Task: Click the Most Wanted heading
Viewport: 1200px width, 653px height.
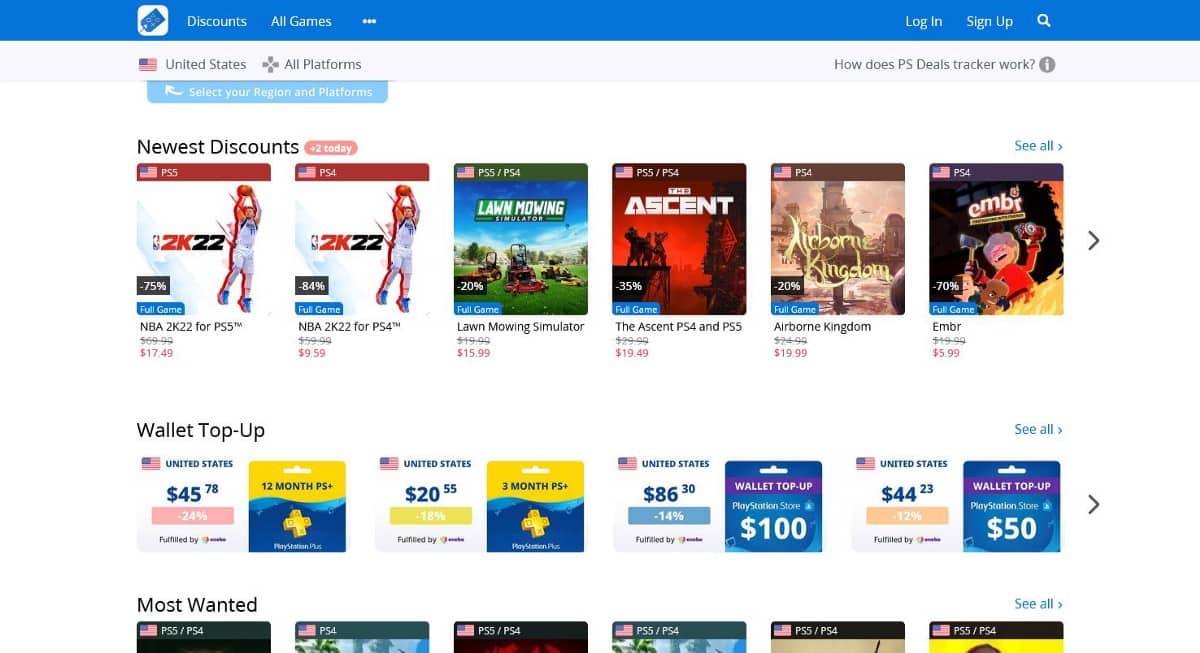Action: tap(197, 605)
